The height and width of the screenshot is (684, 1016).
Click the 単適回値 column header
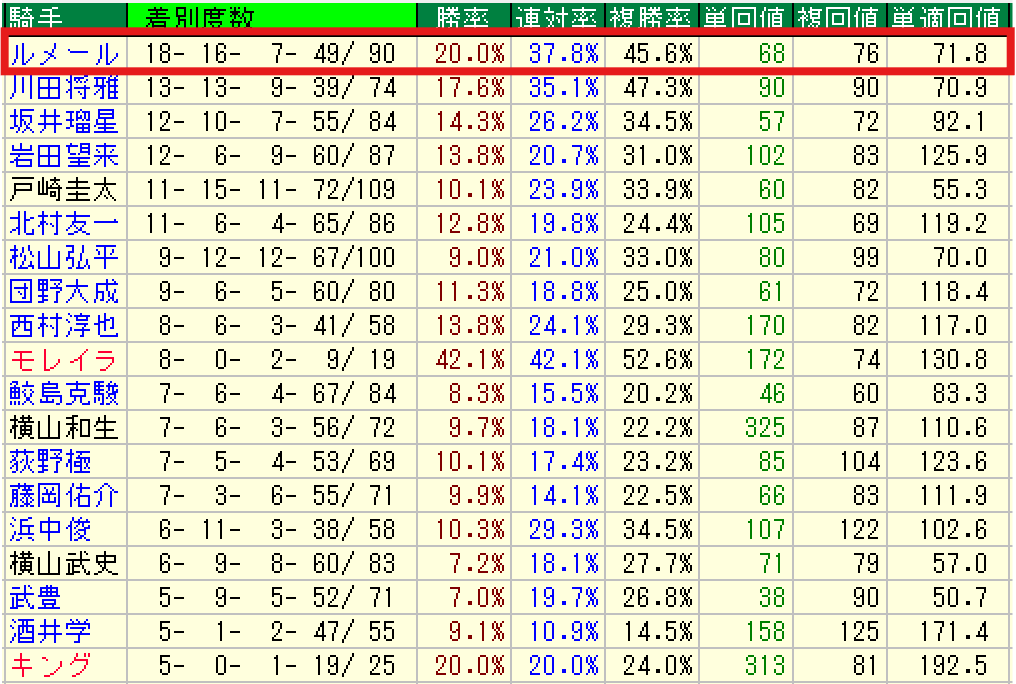946,16
